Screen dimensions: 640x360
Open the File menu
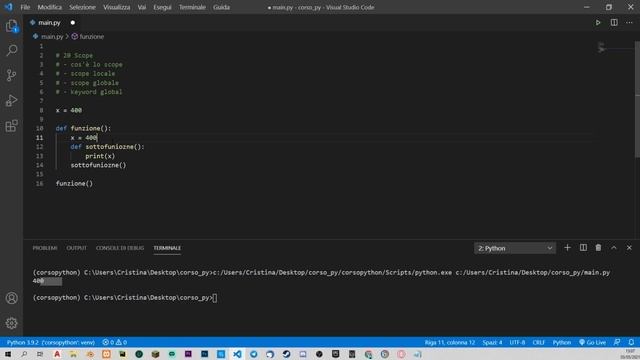point(25,7)
